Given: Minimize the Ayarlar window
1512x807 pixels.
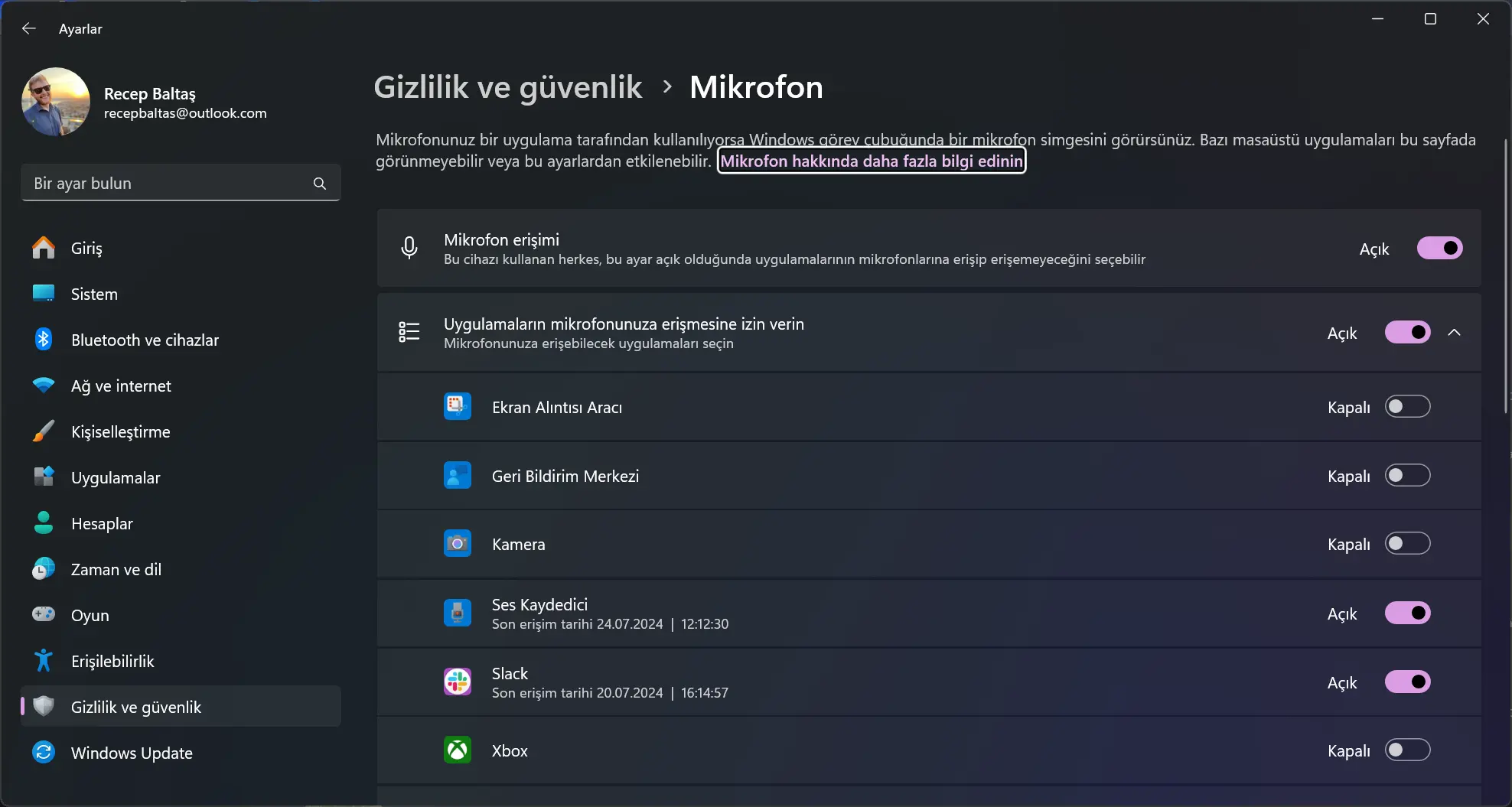Looking at the screenshot, I should pos(1378,18).
